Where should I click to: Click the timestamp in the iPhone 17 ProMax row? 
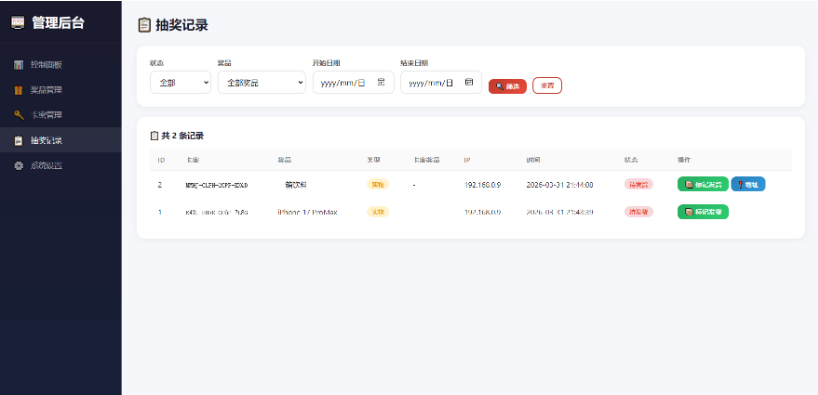(x=560, y=212)
